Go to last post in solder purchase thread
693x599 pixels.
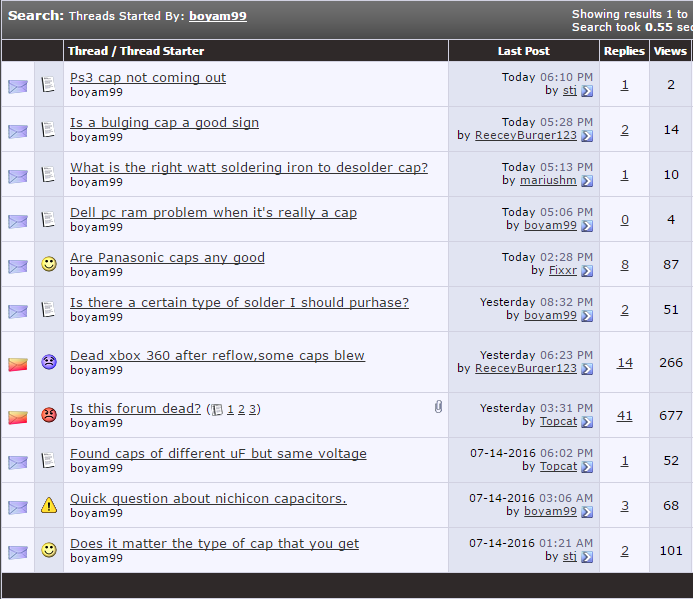tap(587, 316)
